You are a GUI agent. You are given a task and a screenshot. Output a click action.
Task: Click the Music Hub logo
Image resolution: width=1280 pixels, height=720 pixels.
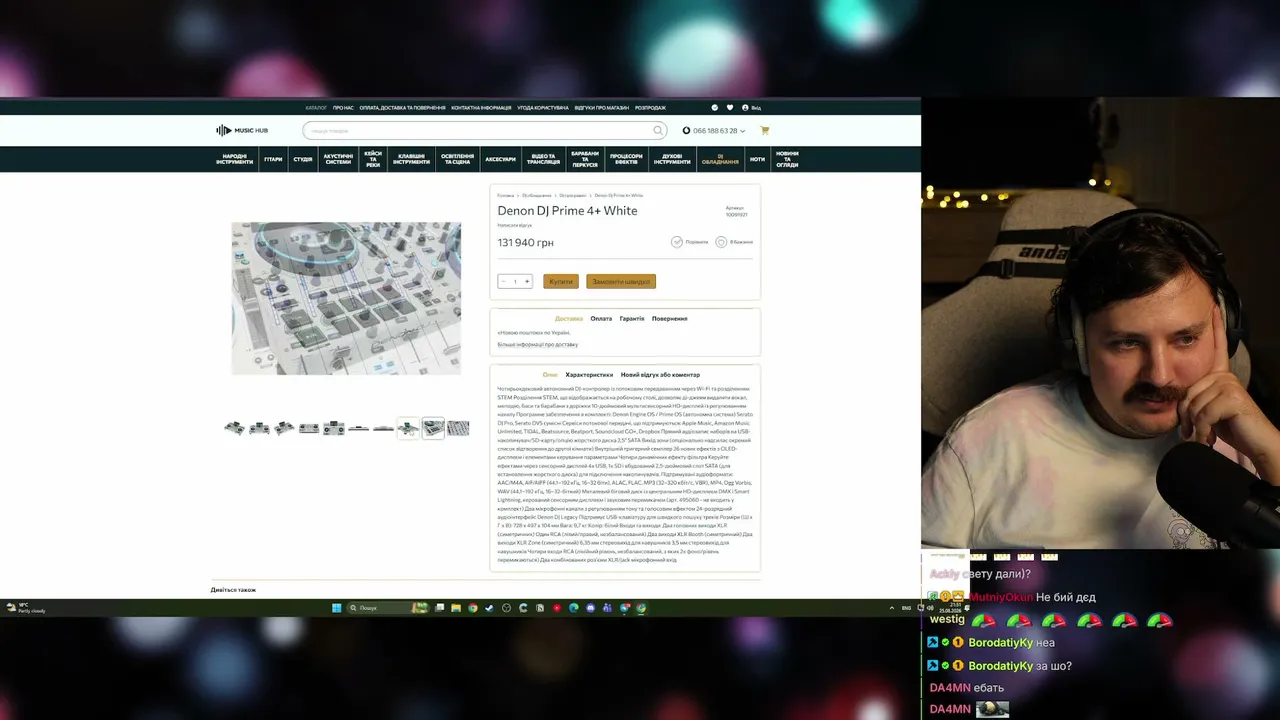click(x=242, y=130)
